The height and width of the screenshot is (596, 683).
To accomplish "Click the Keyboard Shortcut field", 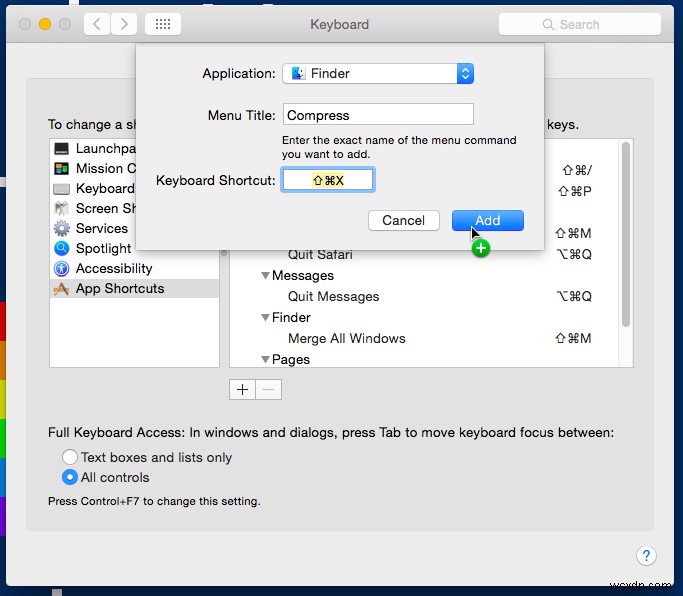I will [328, 180].
